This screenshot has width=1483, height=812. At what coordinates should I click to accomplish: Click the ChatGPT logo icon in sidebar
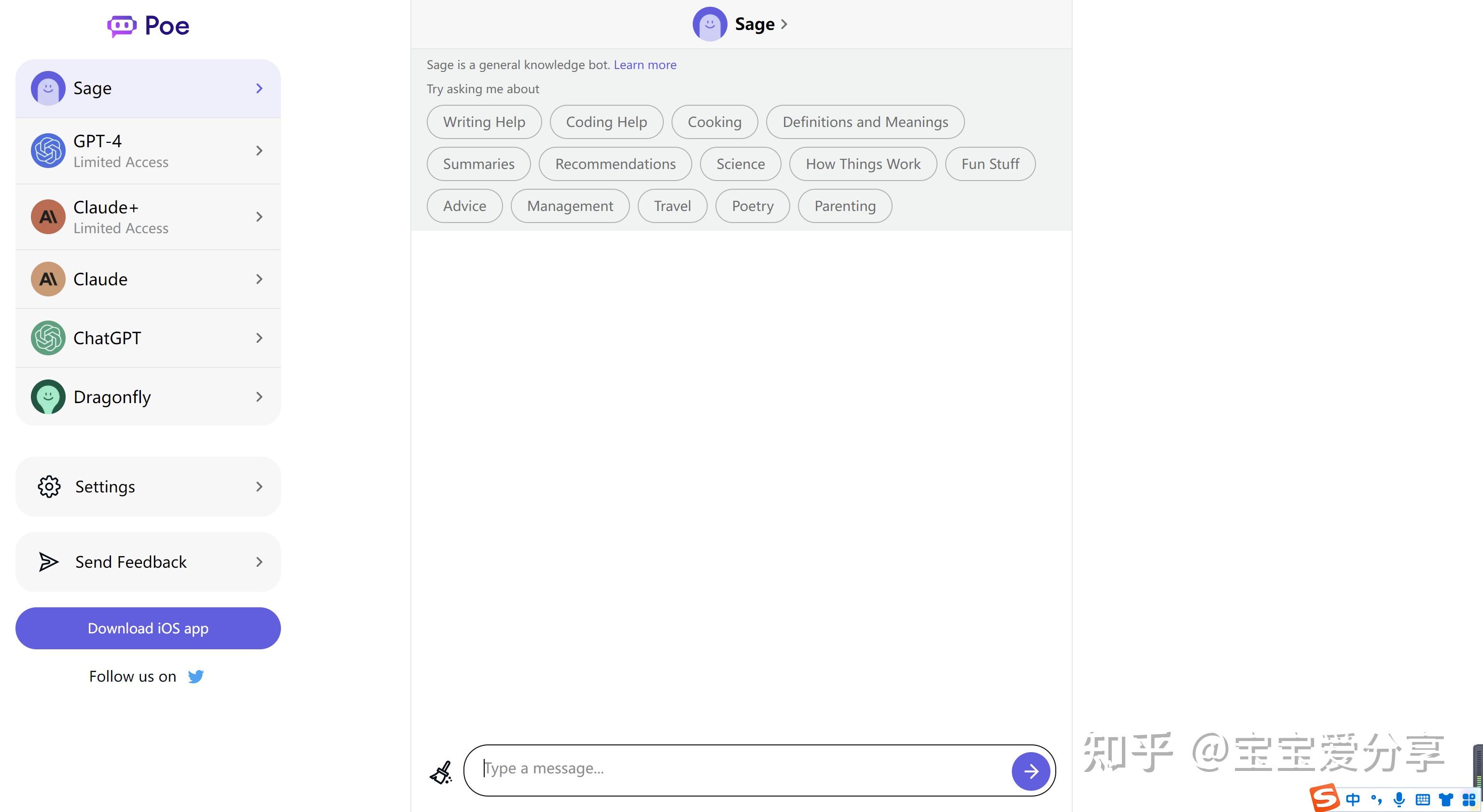[x=48, y=337]
